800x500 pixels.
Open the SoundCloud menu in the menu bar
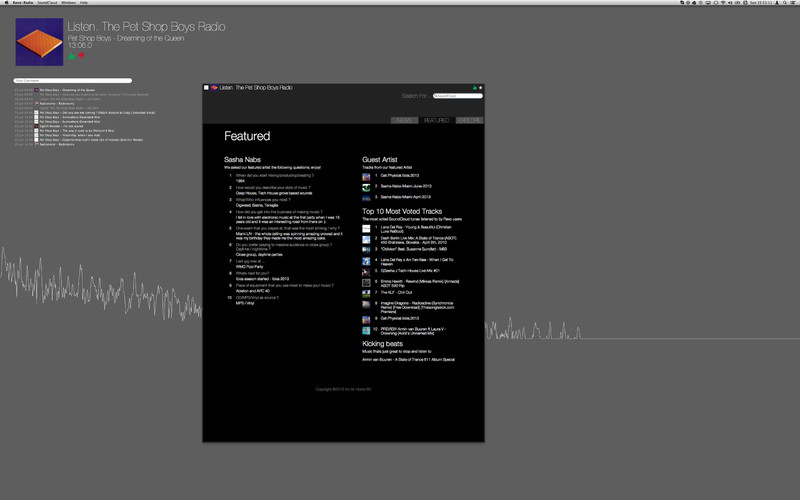tap(47, 3)
